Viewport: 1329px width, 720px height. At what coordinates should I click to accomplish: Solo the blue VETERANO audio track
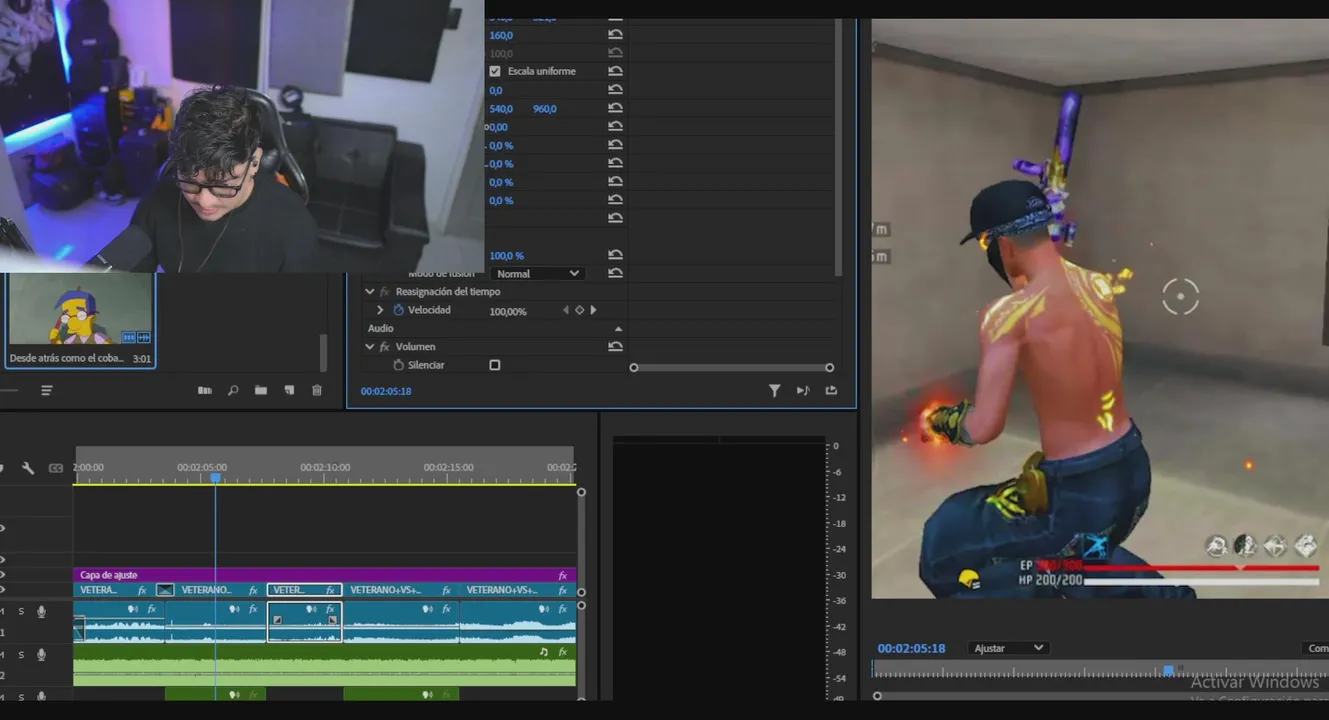21,611
